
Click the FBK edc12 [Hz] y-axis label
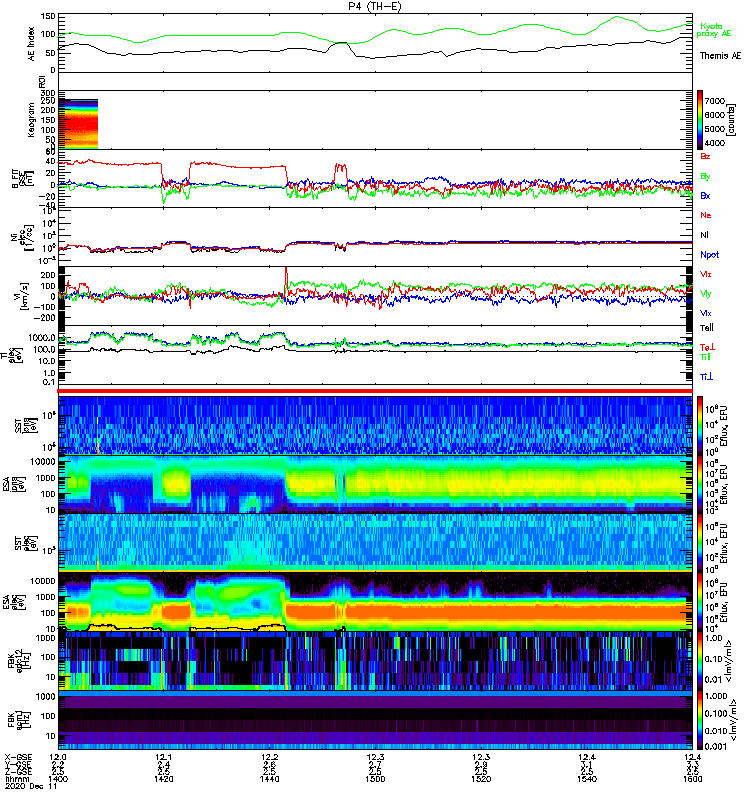[19, 660]
